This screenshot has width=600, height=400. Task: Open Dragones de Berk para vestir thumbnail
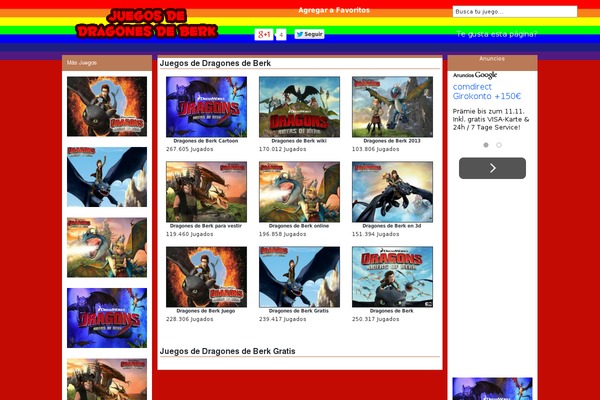pyautogui.click(x=206, y=192)
